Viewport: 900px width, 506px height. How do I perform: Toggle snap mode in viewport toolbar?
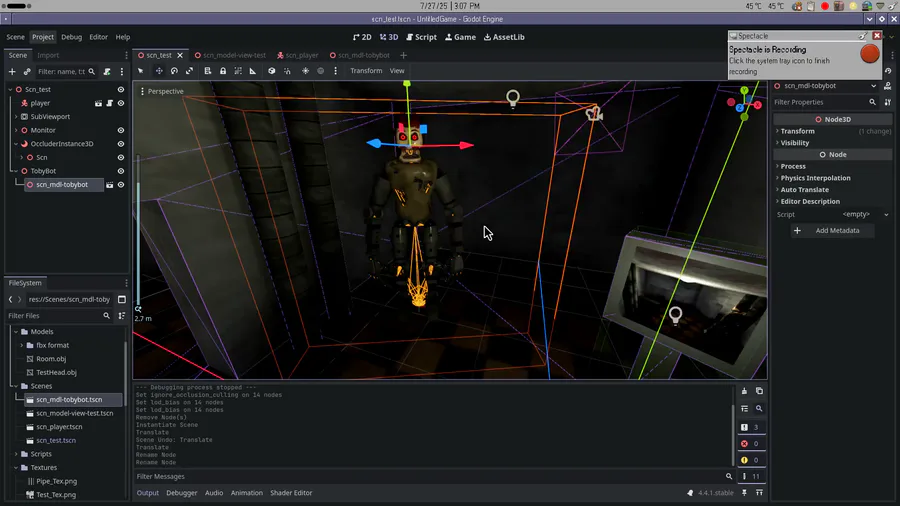[x=287, y=71]
